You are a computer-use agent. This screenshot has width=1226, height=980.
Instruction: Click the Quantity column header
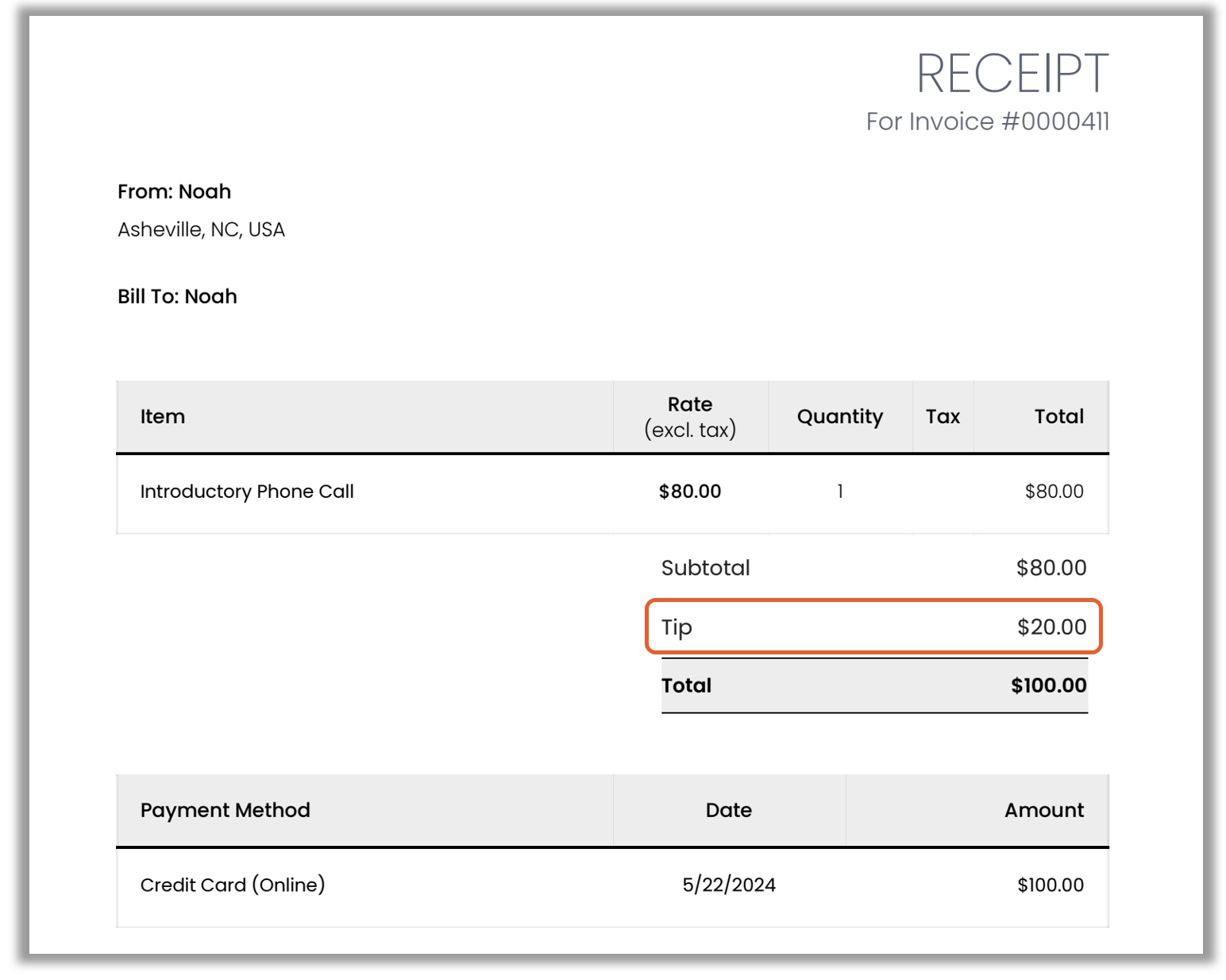tap(839, 417)
